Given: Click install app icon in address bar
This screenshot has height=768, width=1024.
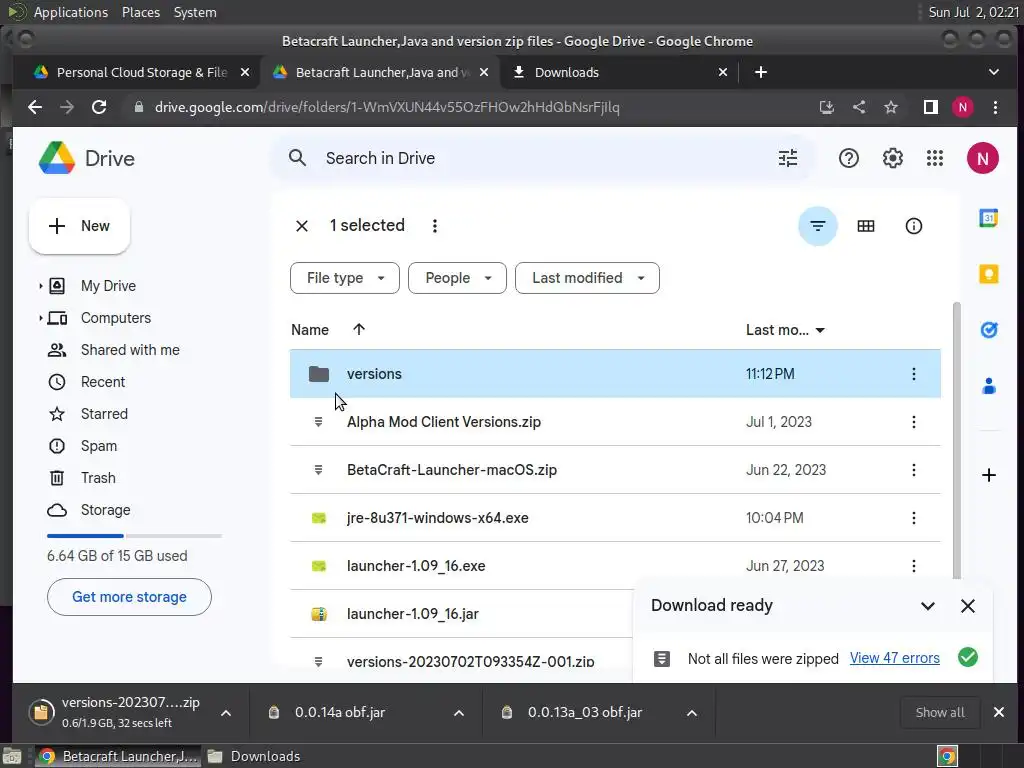Looking at the screenshot, I should point(827,107).
